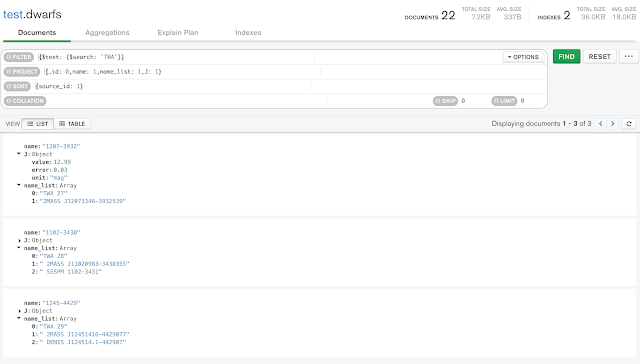
Task: Collapse J object in document 1207-3932
Action: 19,154
